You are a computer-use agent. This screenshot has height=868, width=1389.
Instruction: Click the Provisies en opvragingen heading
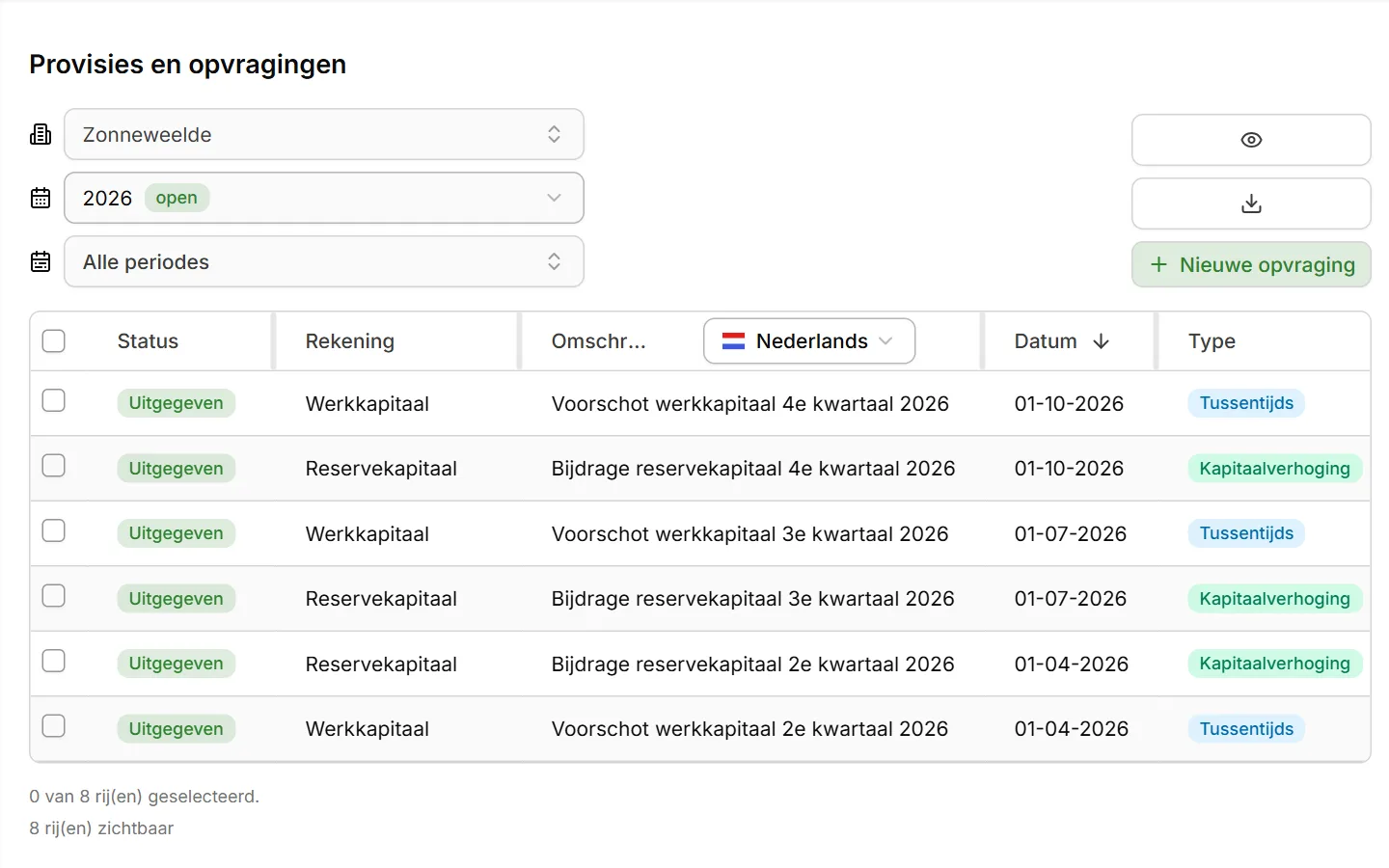[x=188, y=65]
